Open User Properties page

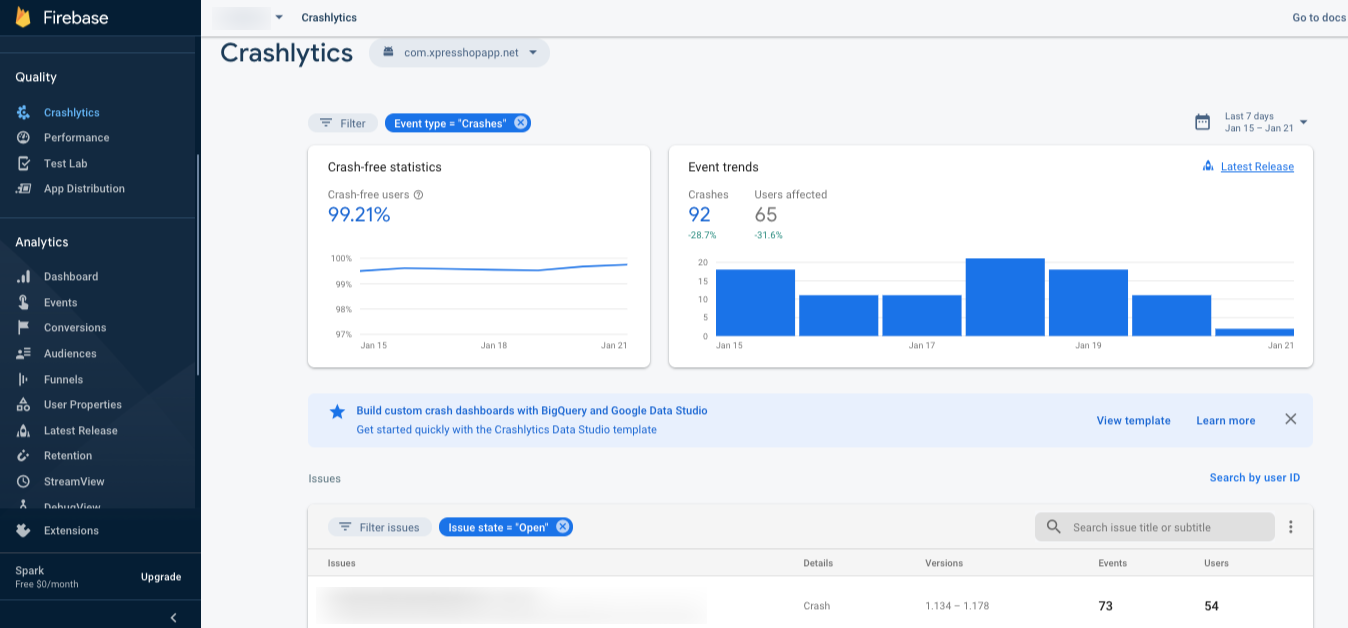point(83,405)
